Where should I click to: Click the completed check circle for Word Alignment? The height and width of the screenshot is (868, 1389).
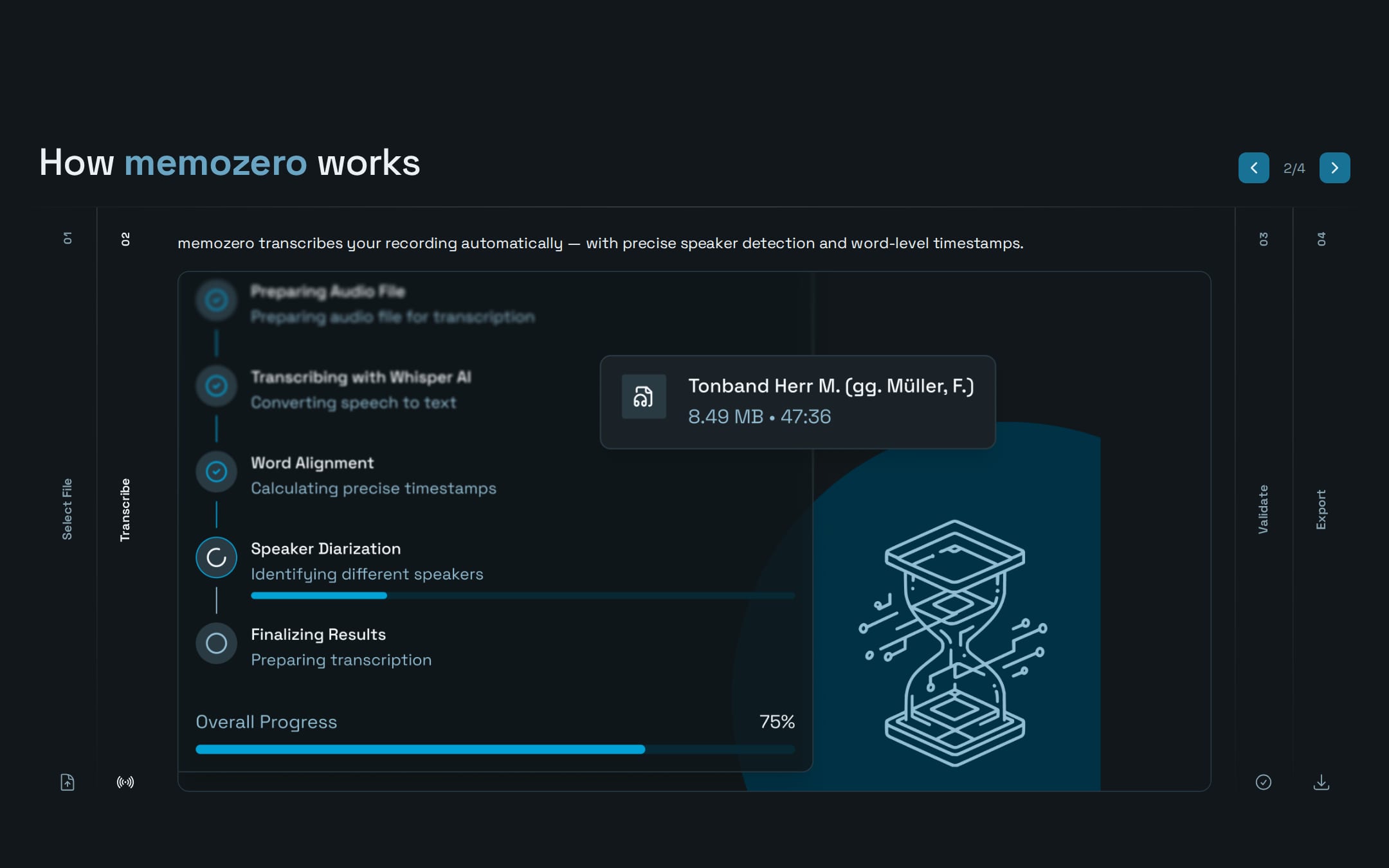(x=216, y=471)
